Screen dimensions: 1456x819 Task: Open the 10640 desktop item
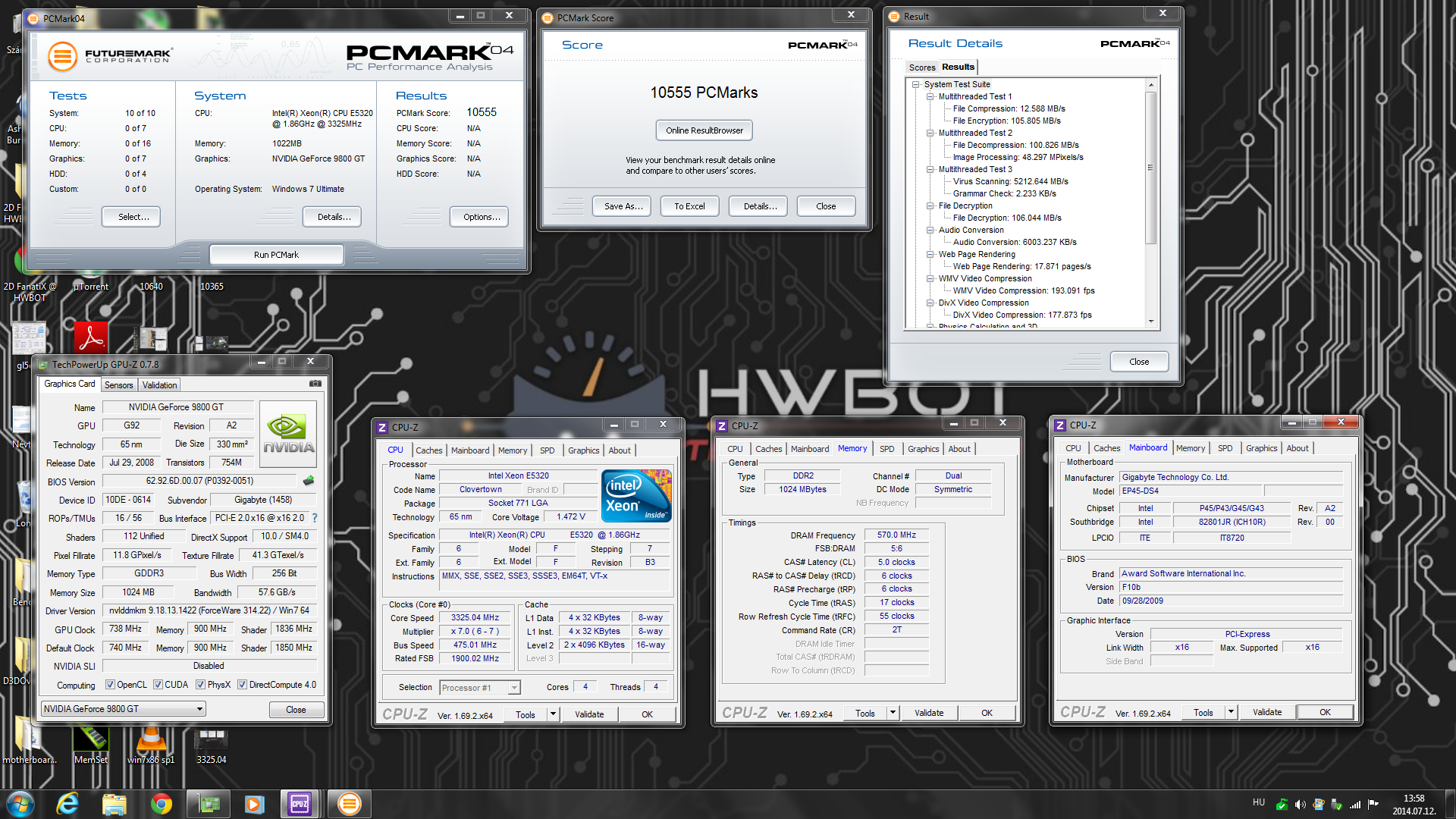coord(151,287)
